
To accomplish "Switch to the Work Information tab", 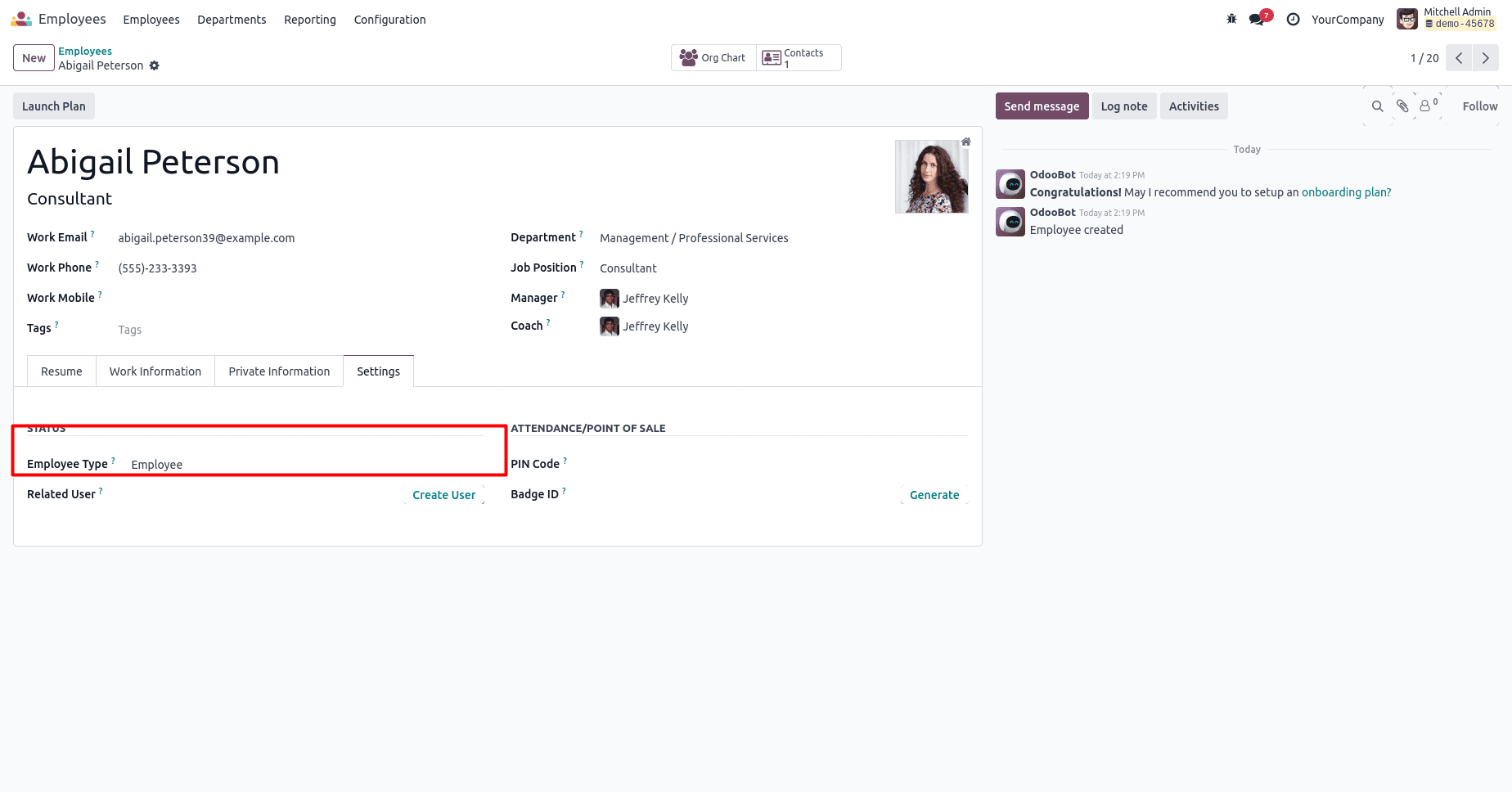I will point(155,371).
